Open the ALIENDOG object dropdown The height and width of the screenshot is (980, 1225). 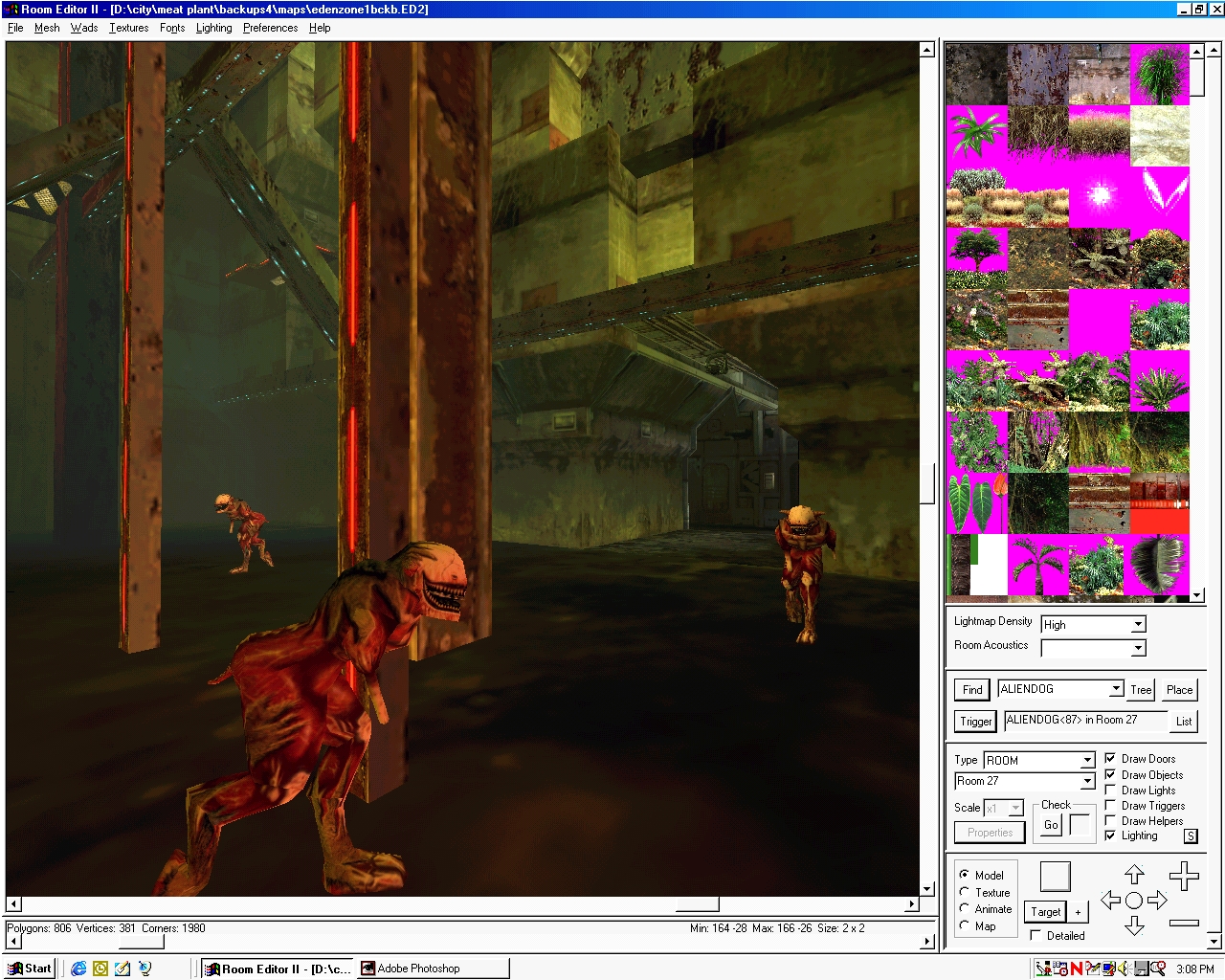click(x=1116, y=689)
